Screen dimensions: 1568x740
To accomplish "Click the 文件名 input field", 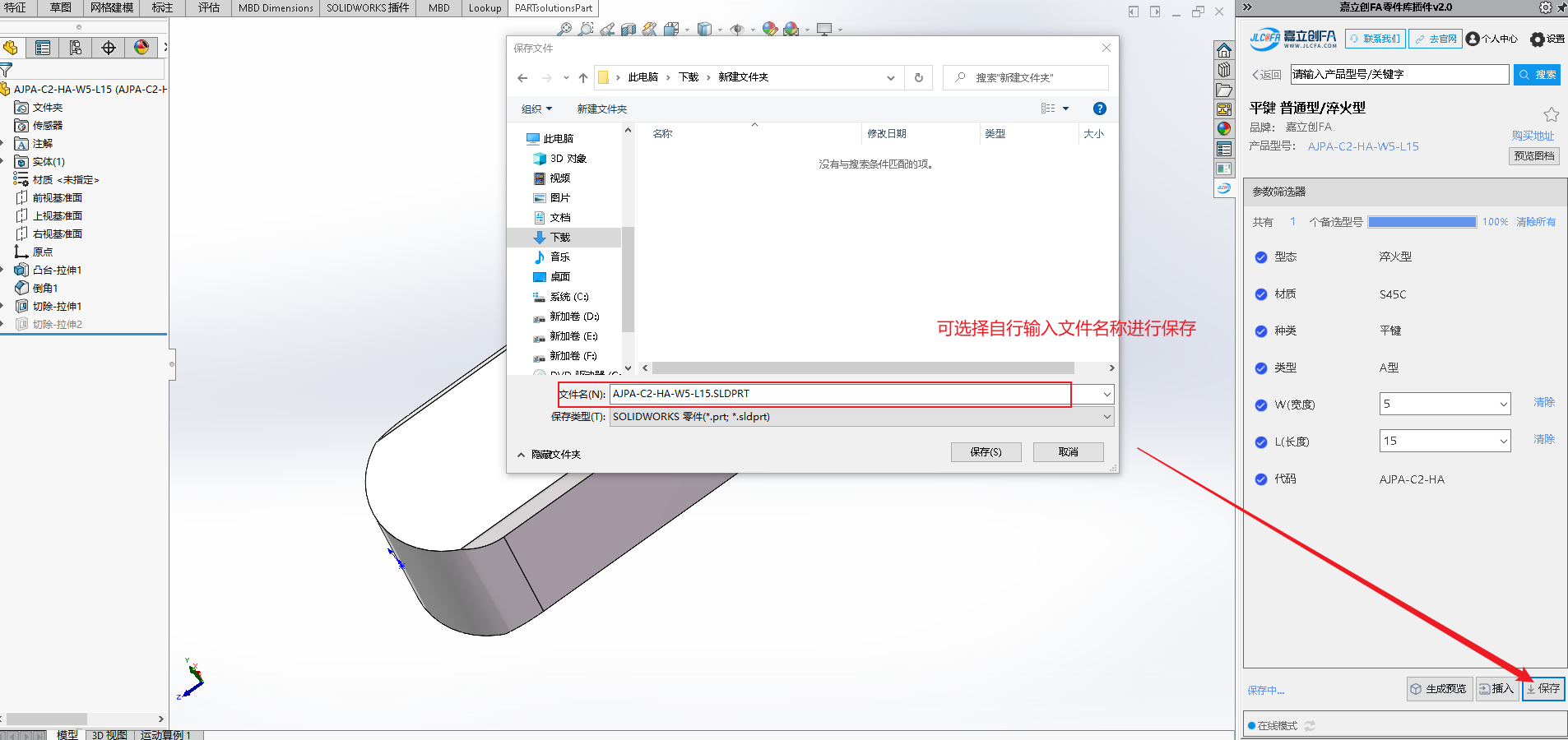I will pos(839,394).
